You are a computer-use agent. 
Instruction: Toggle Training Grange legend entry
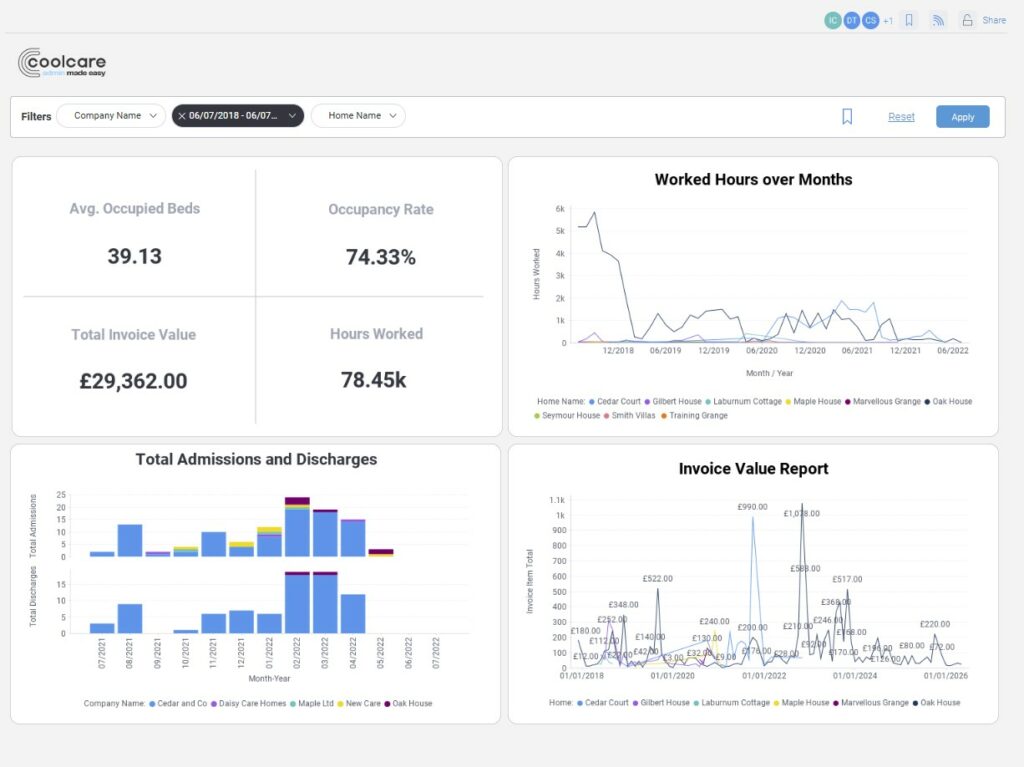pyautogui.click(x=694, y=416)
